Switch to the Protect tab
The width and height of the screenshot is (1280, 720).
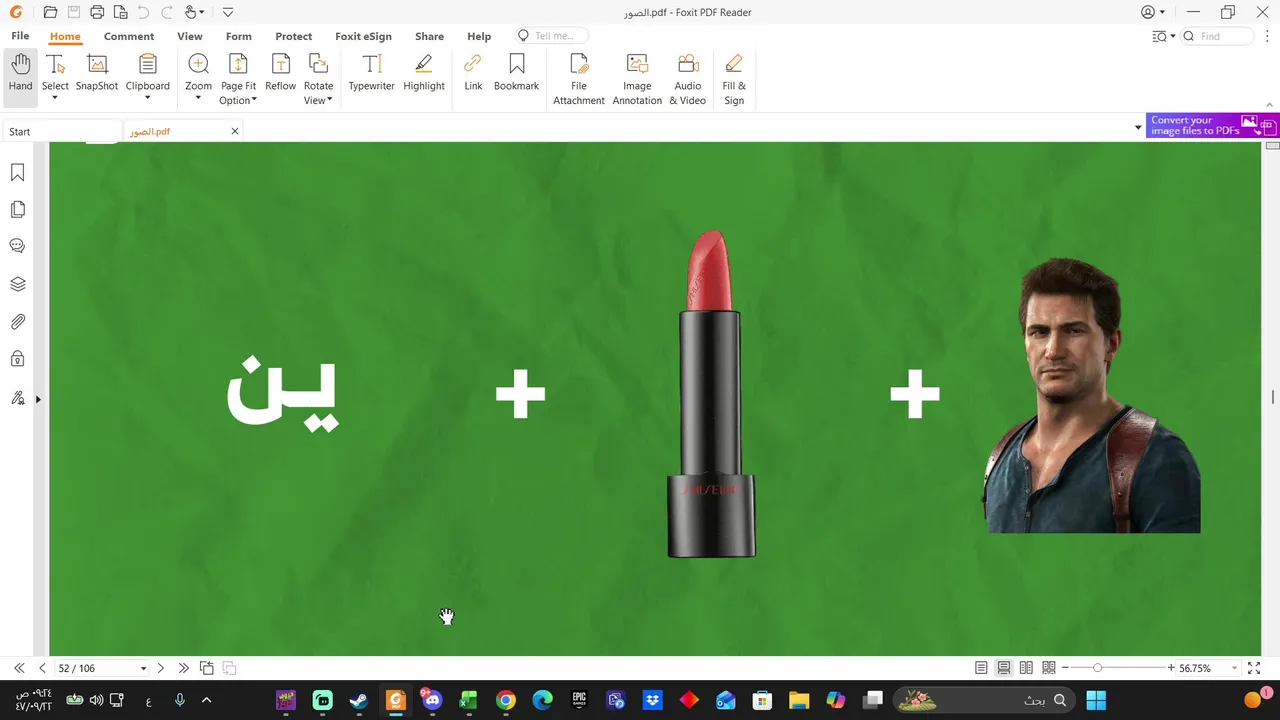294,36
